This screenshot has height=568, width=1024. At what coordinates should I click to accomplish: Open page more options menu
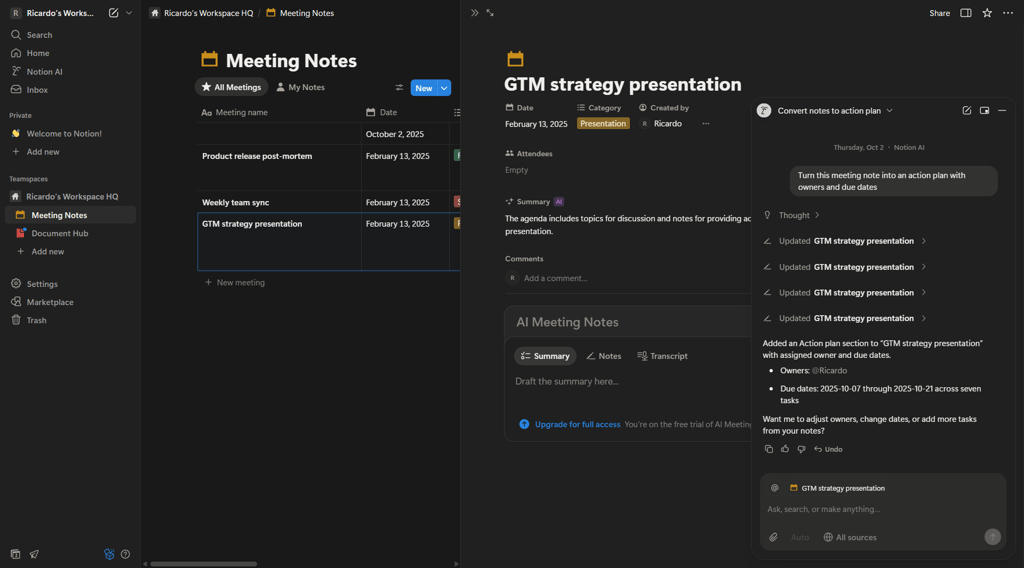[1008, 13]
